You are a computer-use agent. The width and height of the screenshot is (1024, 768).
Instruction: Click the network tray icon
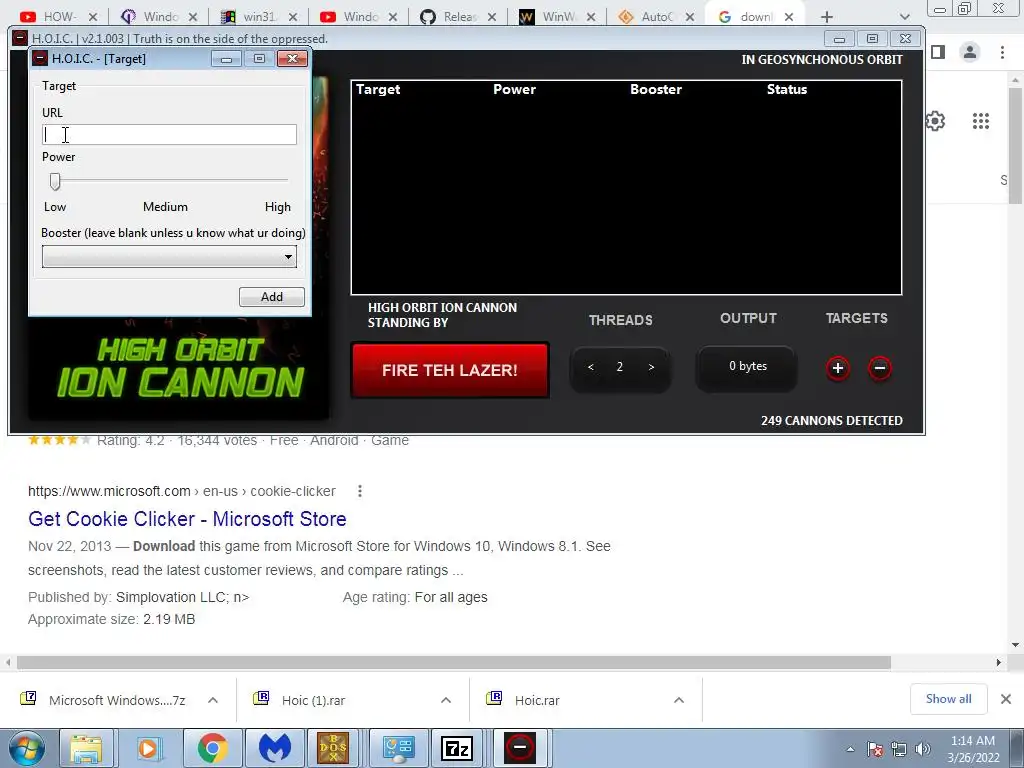tap(899, 749)
